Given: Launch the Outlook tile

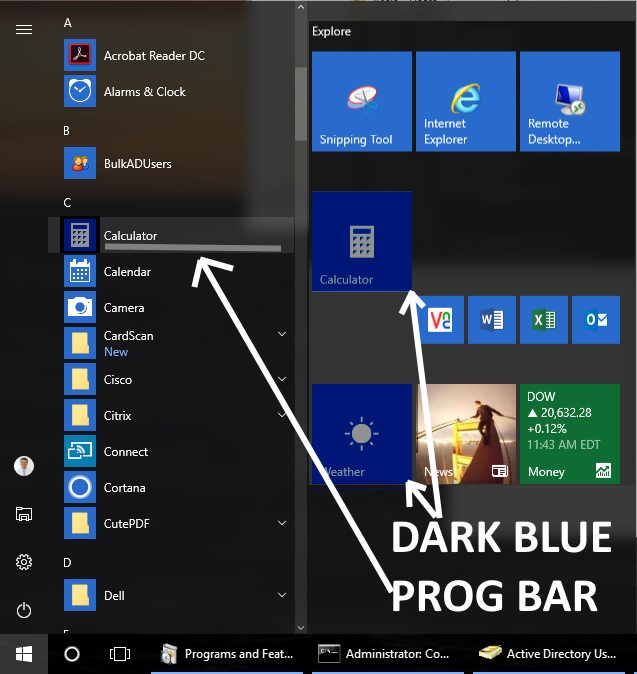Looking at the screenshot, I should [595, 320].
